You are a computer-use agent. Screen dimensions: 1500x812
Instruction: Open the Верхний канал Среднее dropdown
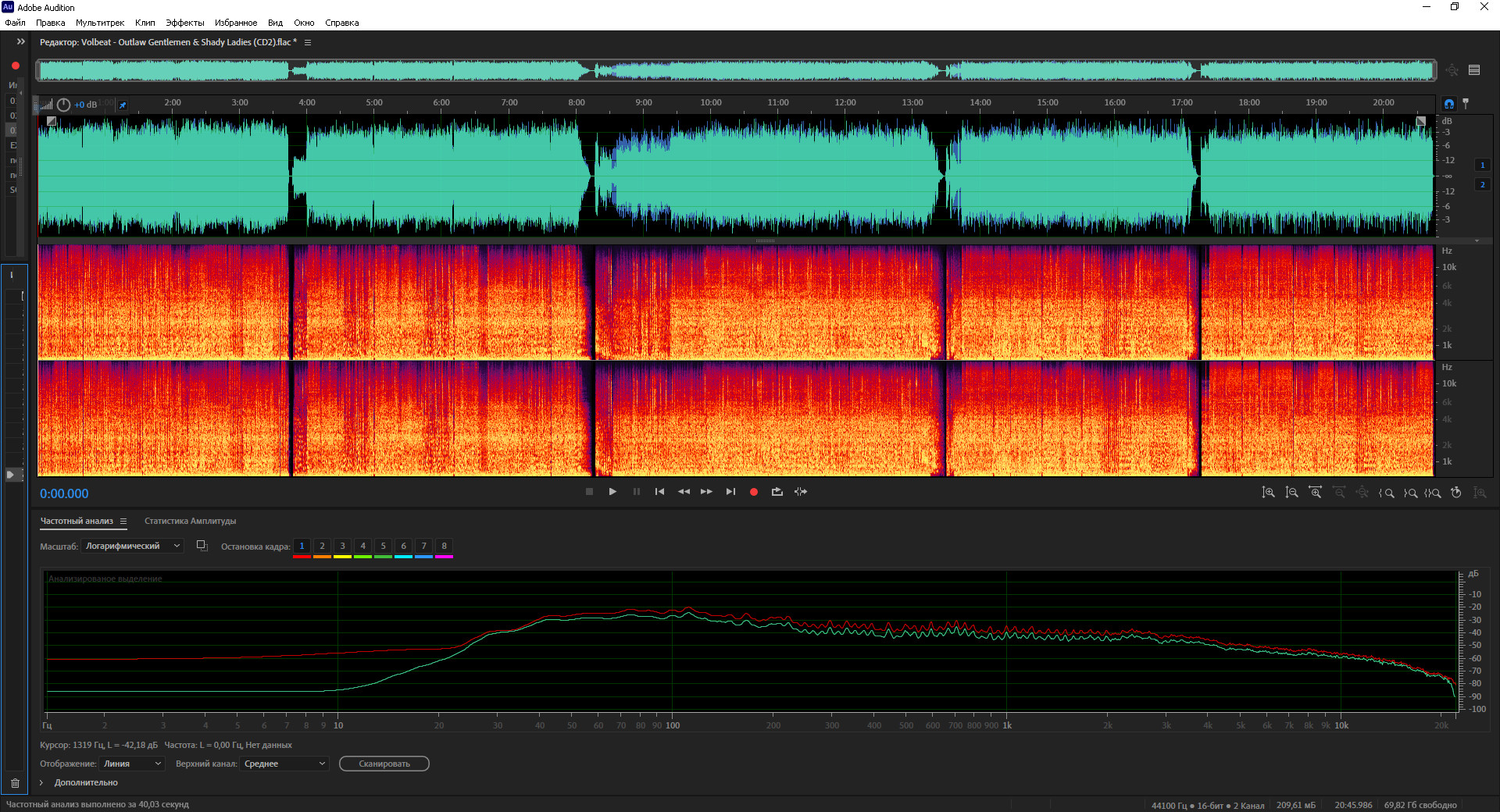284,764
